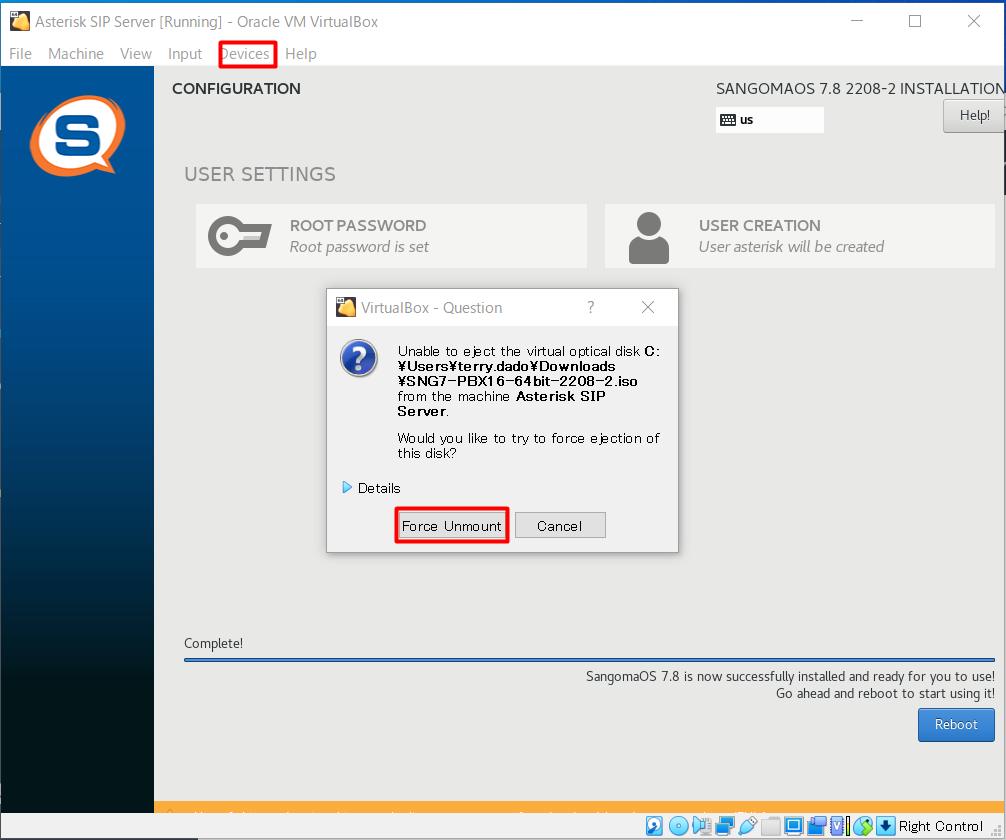This screenshot has width=1006, height=840.
Task: Click the optical disk status icon
Action: [x=678, y=826]
